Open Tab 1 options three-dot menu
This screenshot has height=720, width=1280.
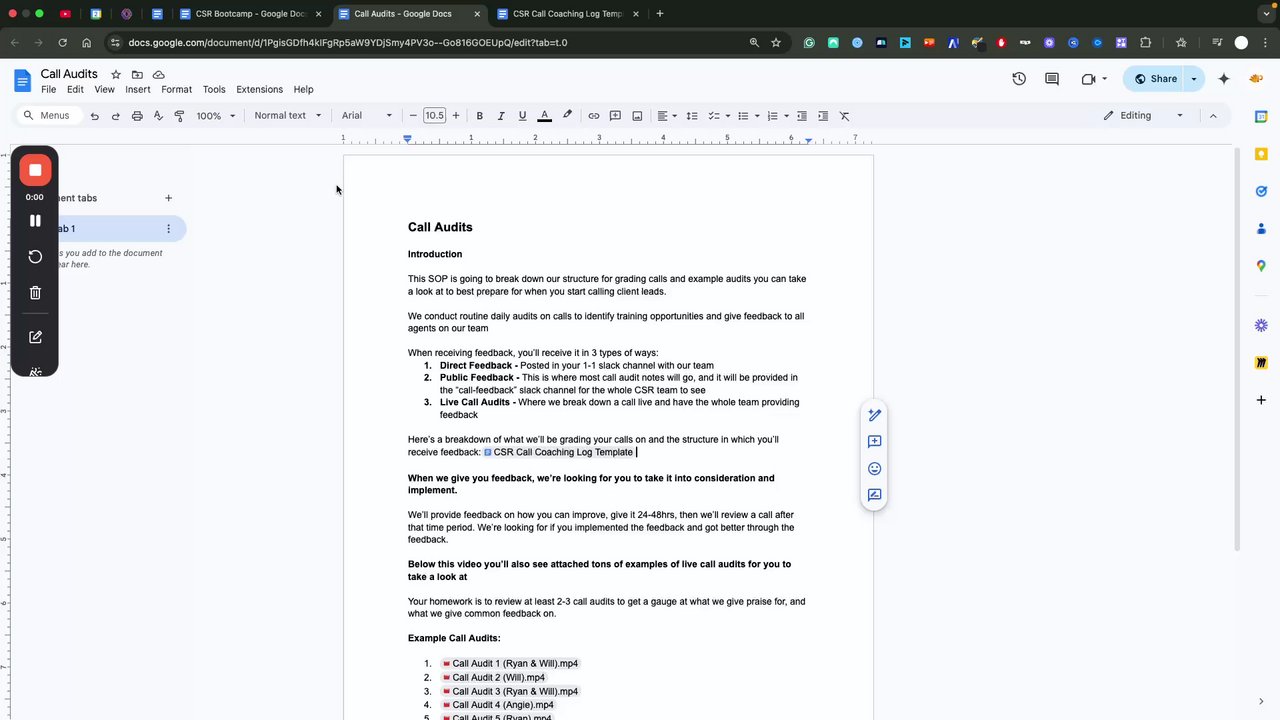pyautogui.click(x=168, y=229)
